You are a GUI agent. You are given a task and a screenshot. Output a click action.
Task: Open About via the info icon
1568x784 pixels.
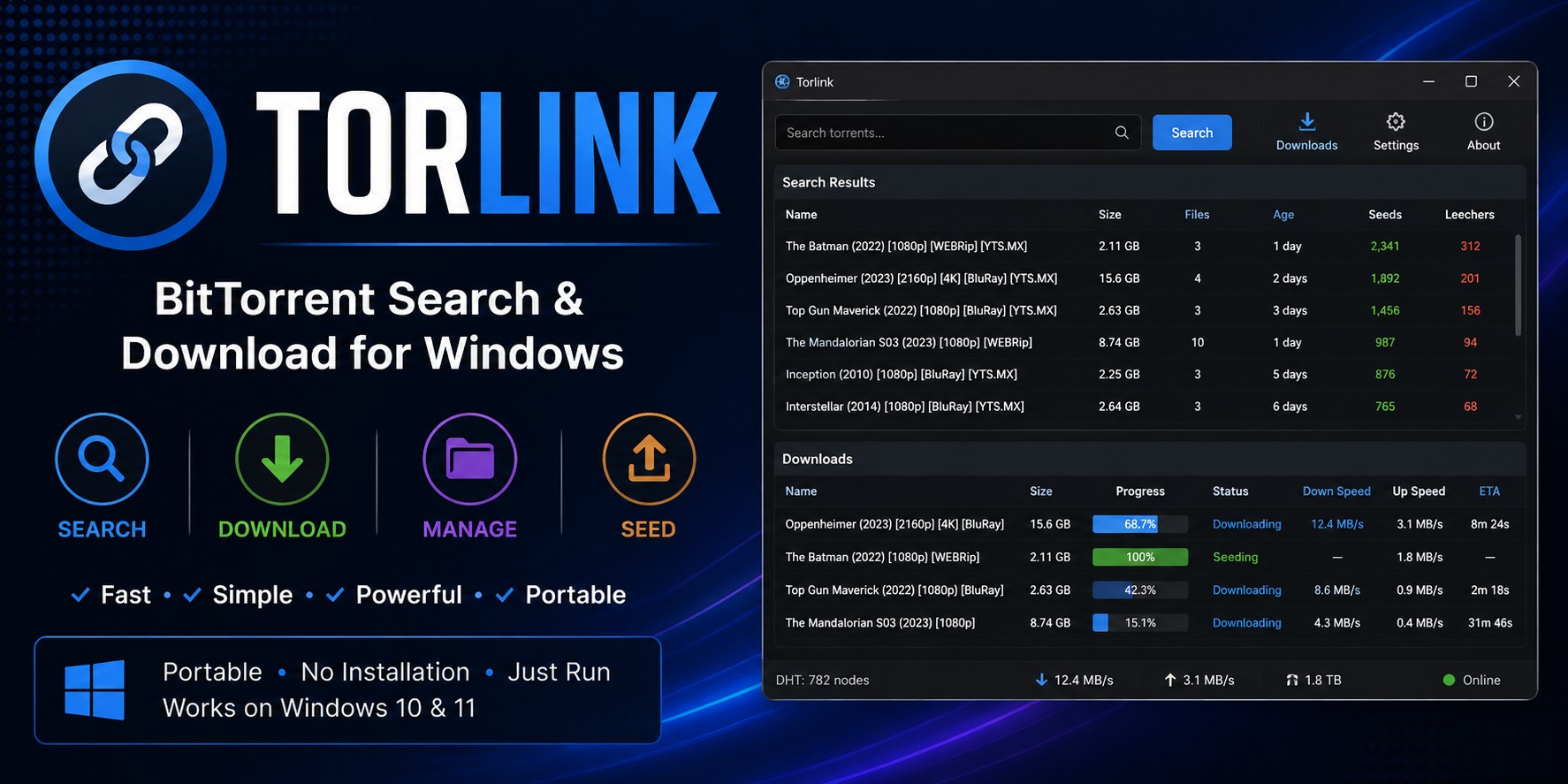(x=1484, y=122)
